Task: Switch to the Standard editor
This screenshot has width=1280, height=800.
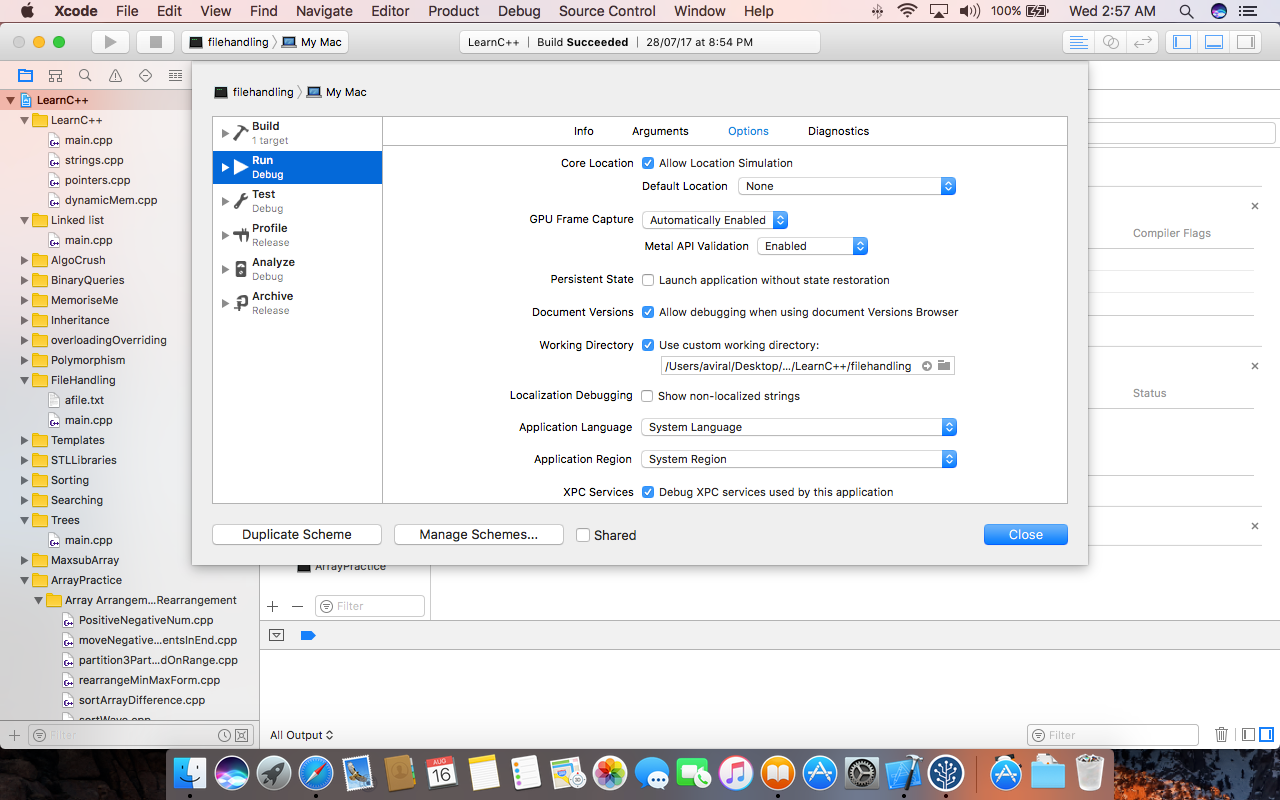Action: coord(1078,42)
